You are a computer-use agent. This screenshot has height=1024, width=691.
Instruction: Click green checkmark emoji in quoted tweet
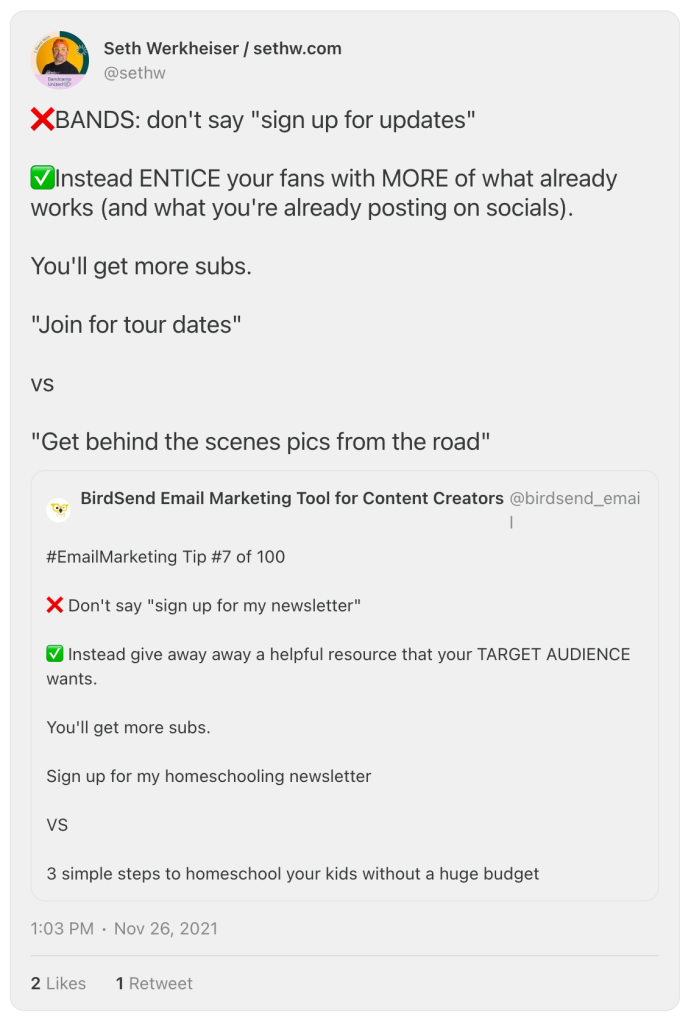[x=55, y=655]
